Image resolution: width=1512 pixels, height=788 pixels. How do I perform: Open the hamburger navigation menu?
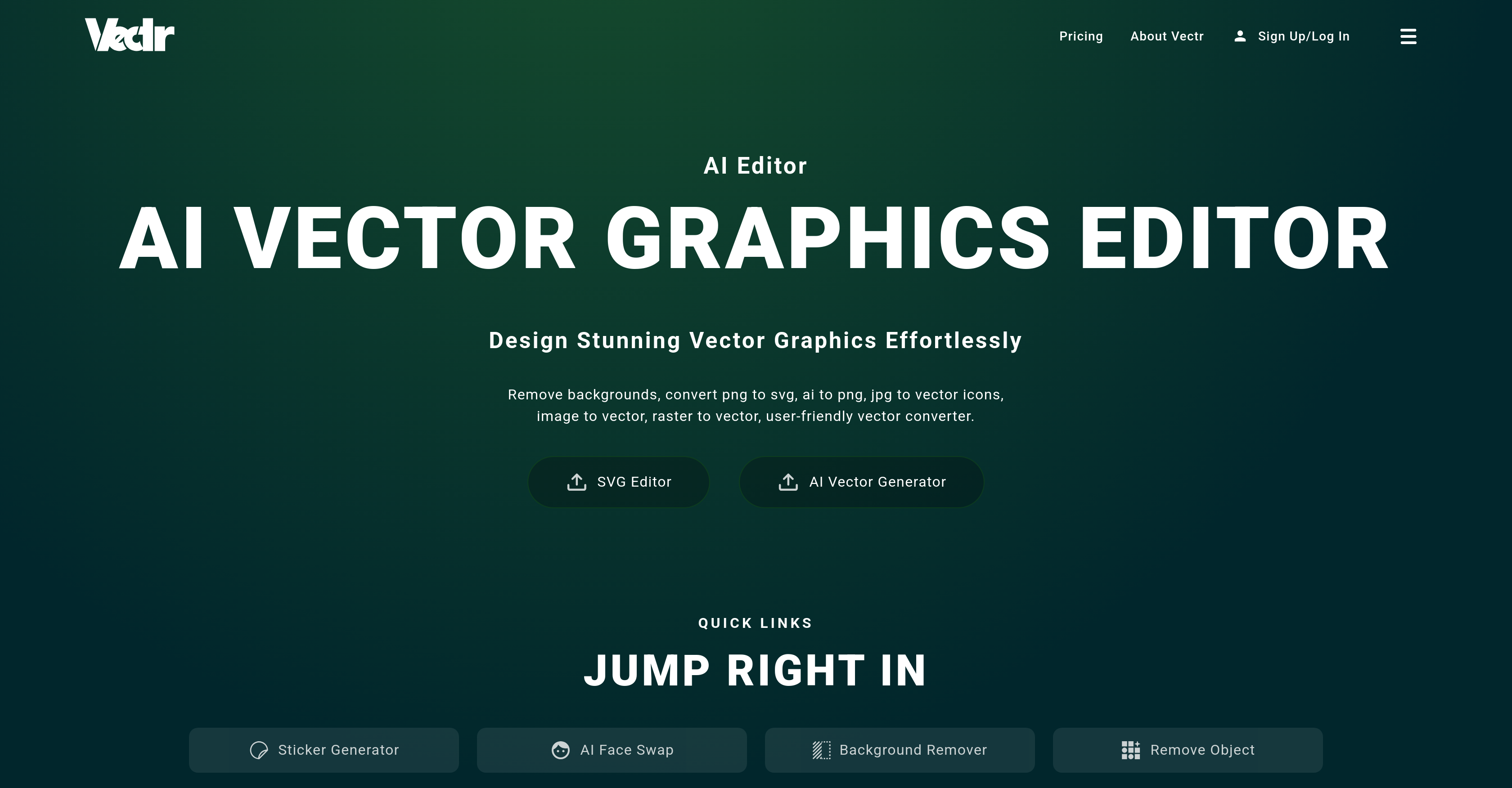pos(1408,36)
